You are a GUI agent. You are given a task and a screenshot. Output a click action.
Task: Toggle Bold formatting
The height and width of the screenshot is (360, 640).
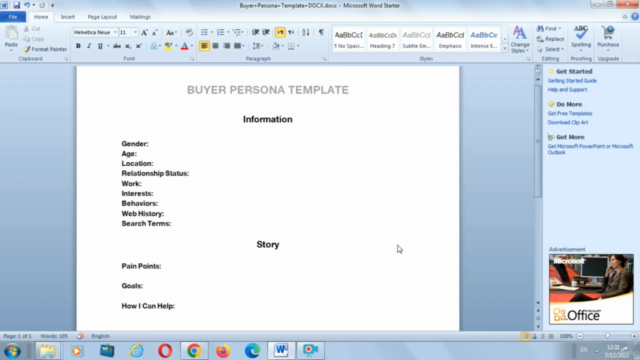(78, 46)
